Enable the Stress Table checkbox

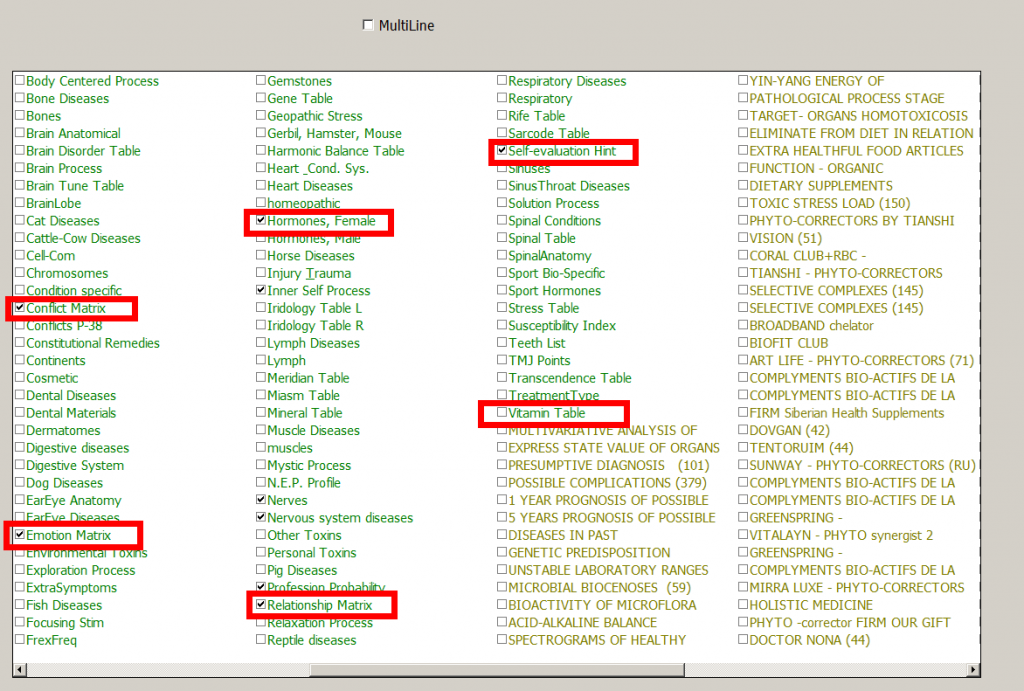[502, 308]
